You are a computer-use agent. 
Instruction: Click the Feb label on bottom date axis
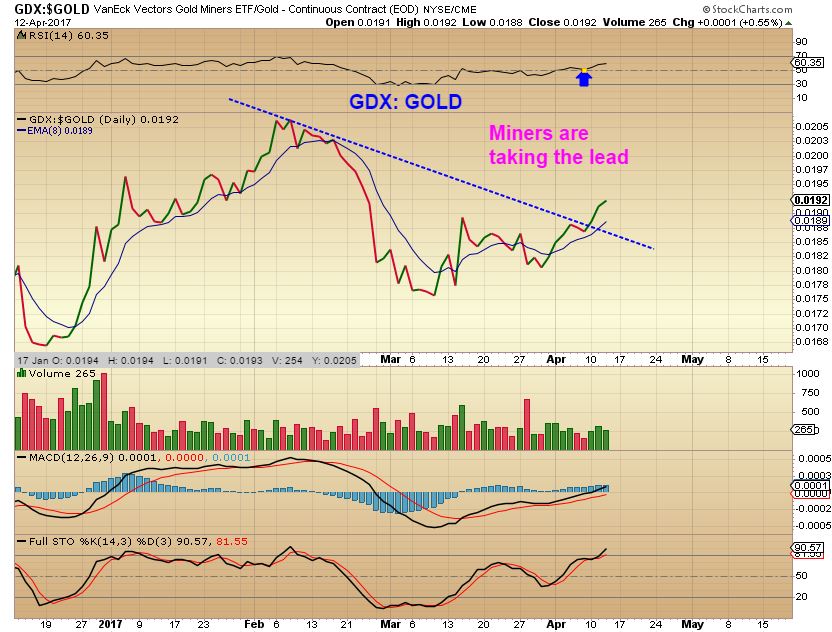click(x=254, y=624)
